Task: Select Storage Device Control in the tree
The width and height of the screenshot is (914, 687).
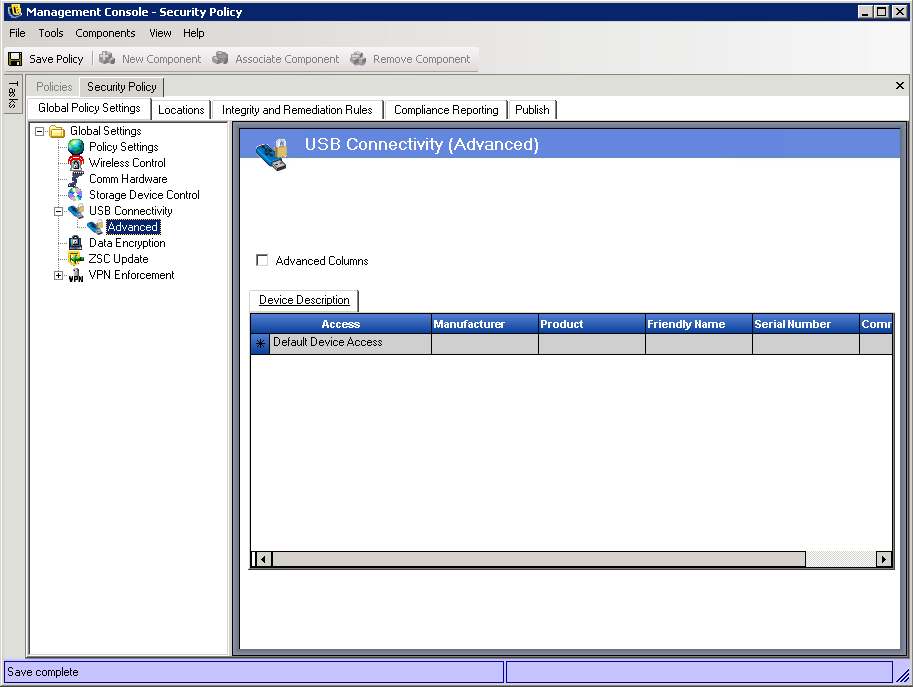Action: pyautogui.click(x=144, y=195)
